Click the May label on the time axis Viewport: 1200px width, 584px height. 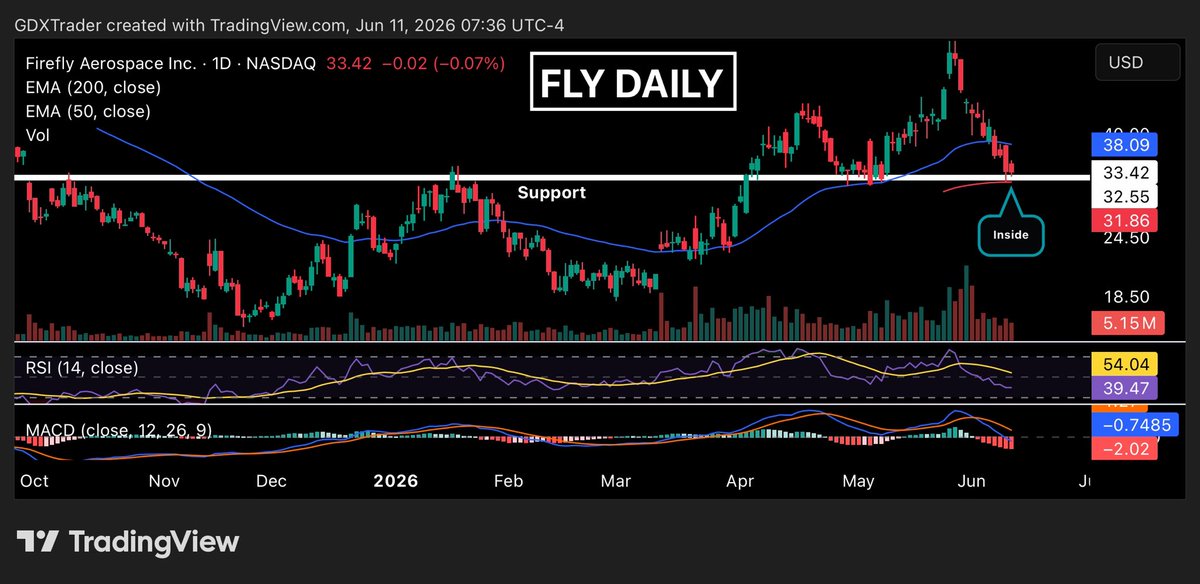pos(858,481)
